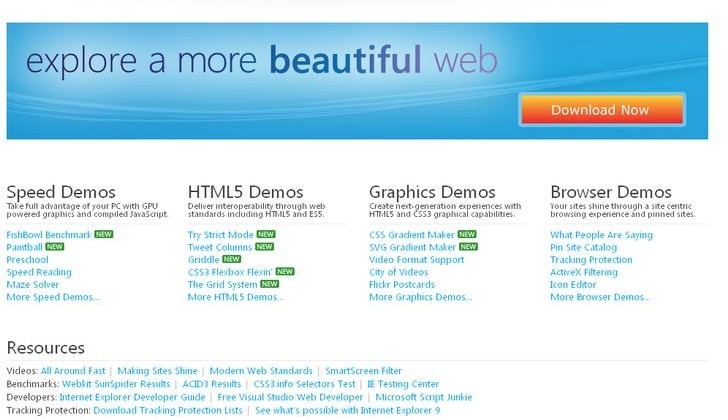The width and height of the screenshot is (728, 420).
Task: Click NEW badge beside Try Strict Mode
Action: pos(266,234)
